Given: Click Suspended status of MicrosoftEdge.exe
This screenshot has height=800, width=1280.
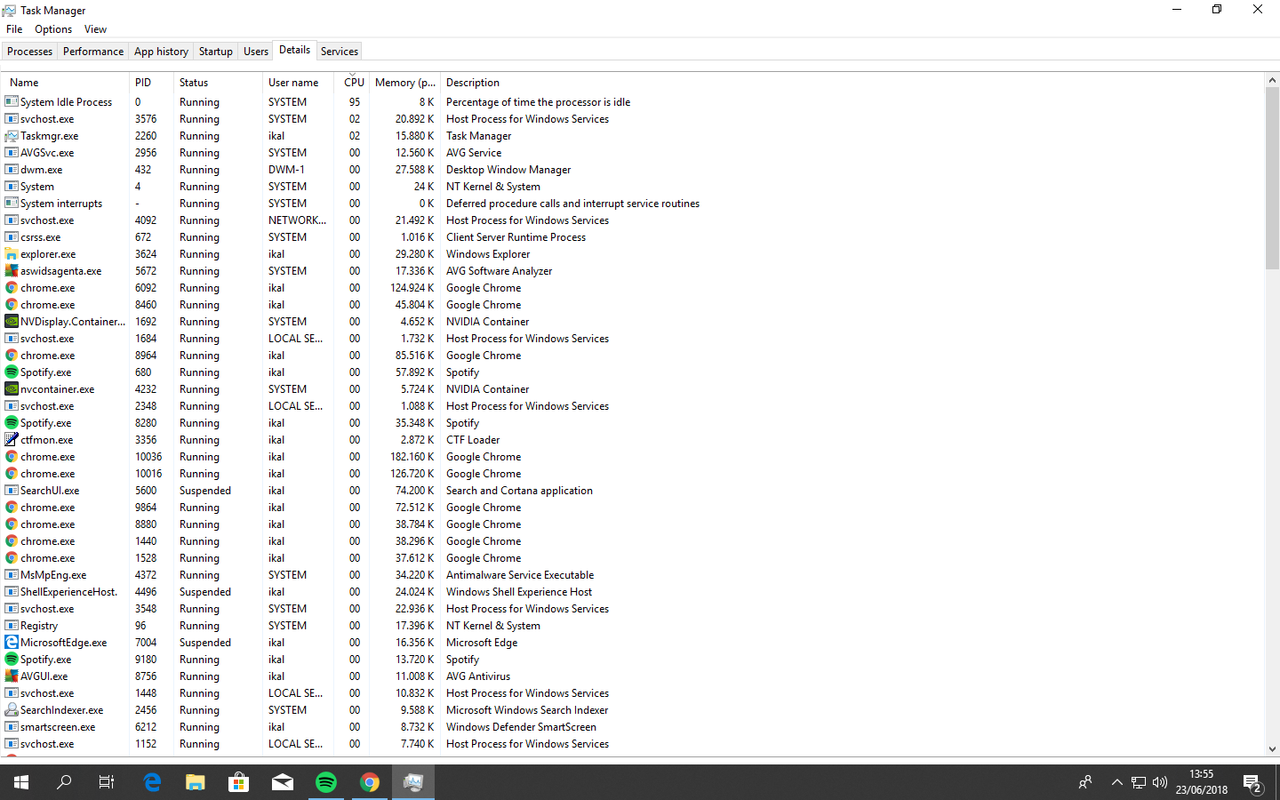Looking at the screenshot, I should tap(205, 643).
